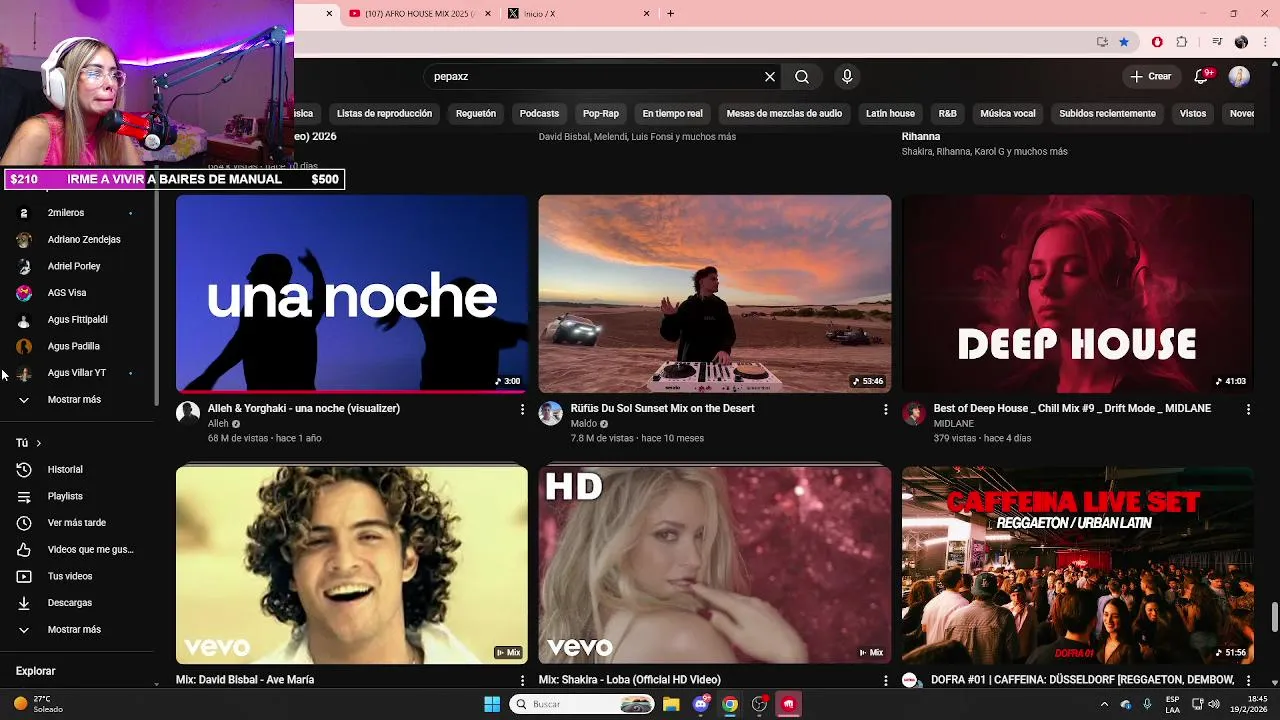Start voice search with microphone icon
The height and width of the screenshot is (720, 1280).
(x=847, y=76)
